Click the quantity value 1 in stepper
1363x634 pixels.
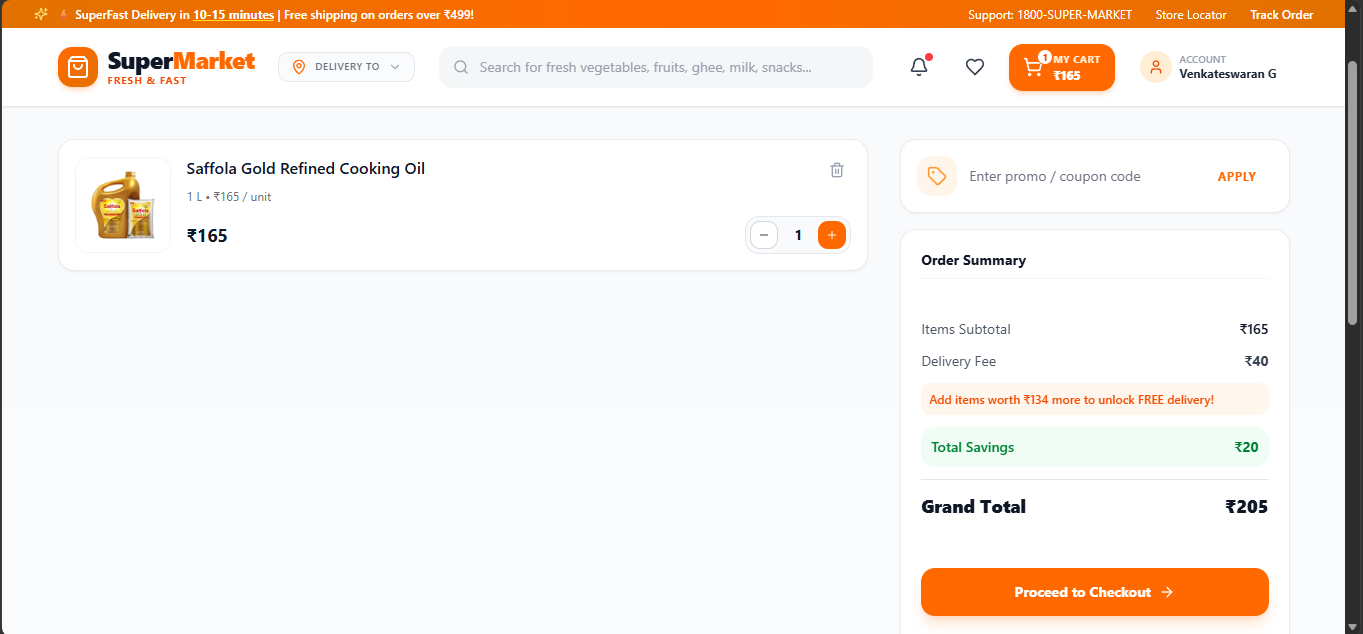coord(798,235)
